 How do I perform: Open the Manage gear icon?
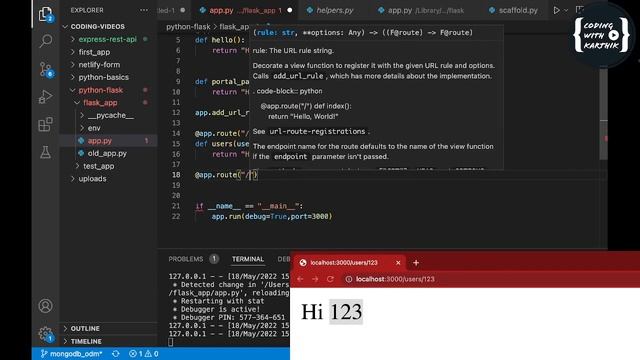45,334
